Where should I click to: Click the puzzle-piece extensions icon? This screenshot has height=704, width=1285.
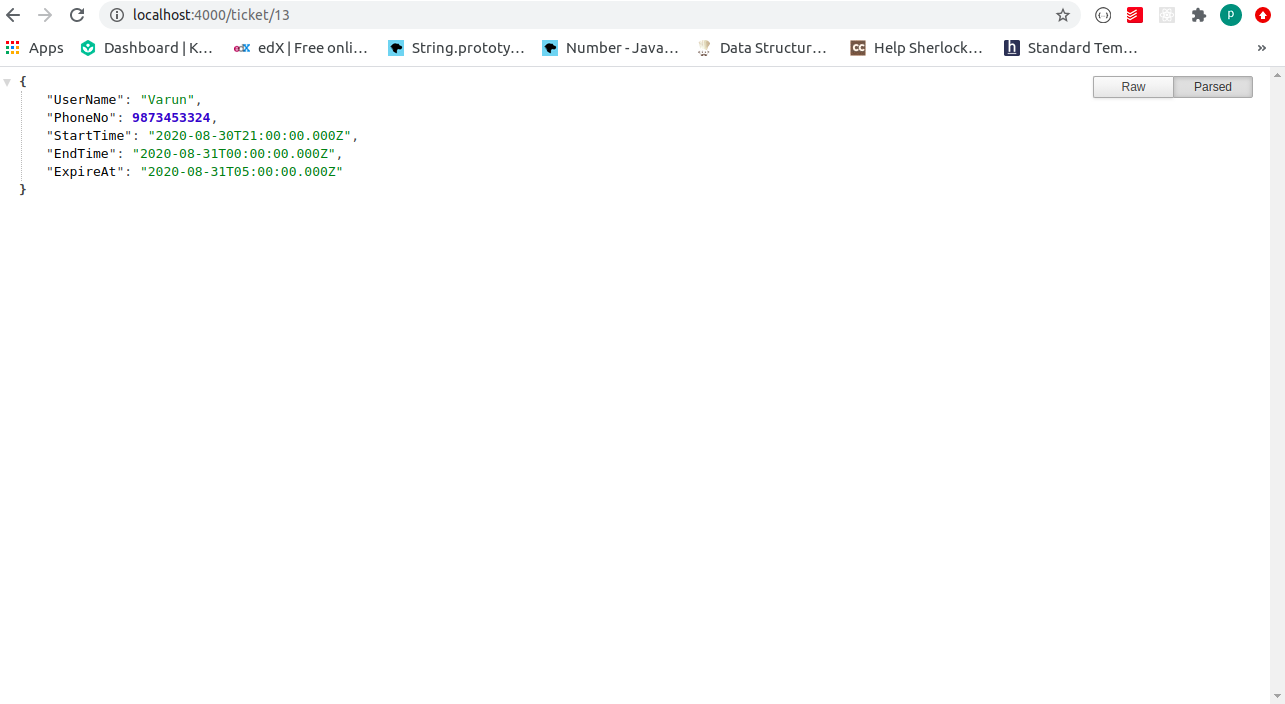click(x=1199, y=15)
